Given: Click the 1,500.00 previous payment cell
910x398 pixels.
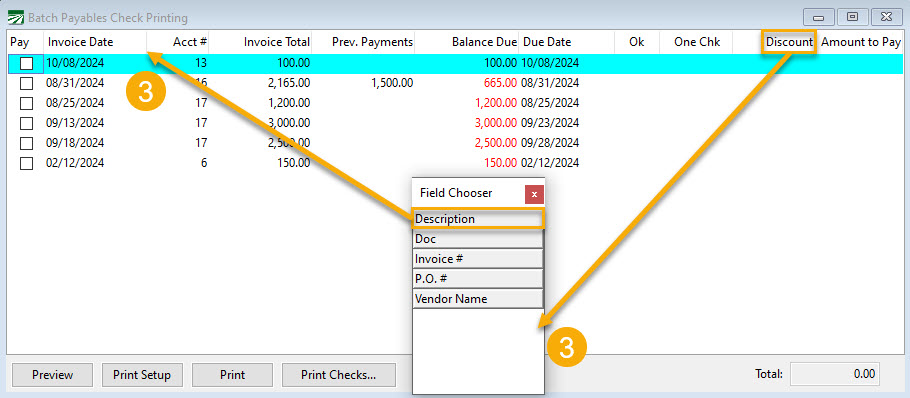Looking at the screenshot, I should coord(392,83).
